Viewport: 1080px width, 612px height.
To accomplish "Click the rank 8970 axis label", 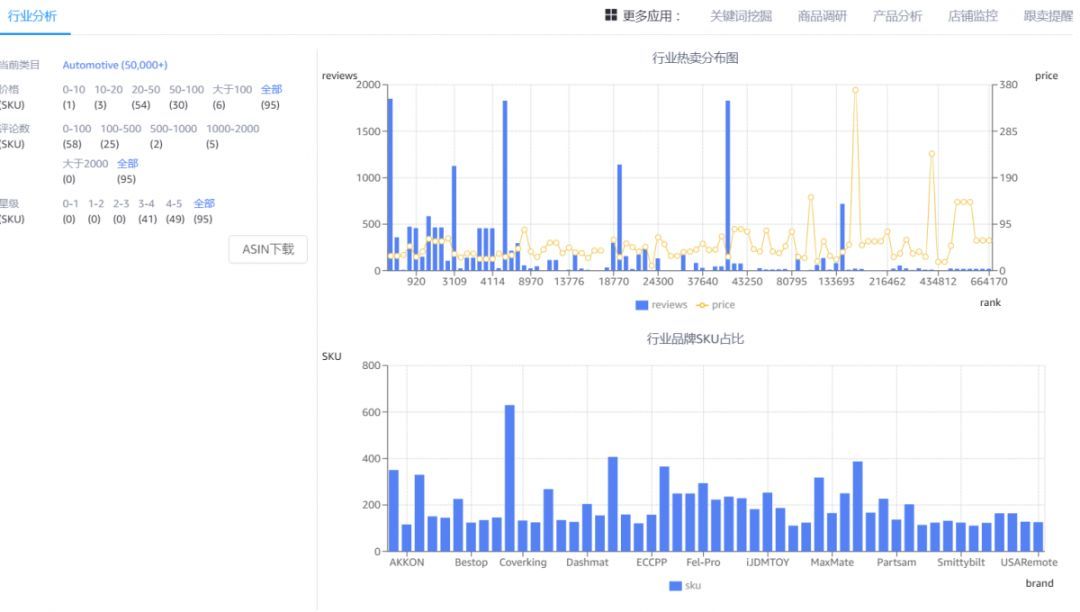I will click(530, 282).
